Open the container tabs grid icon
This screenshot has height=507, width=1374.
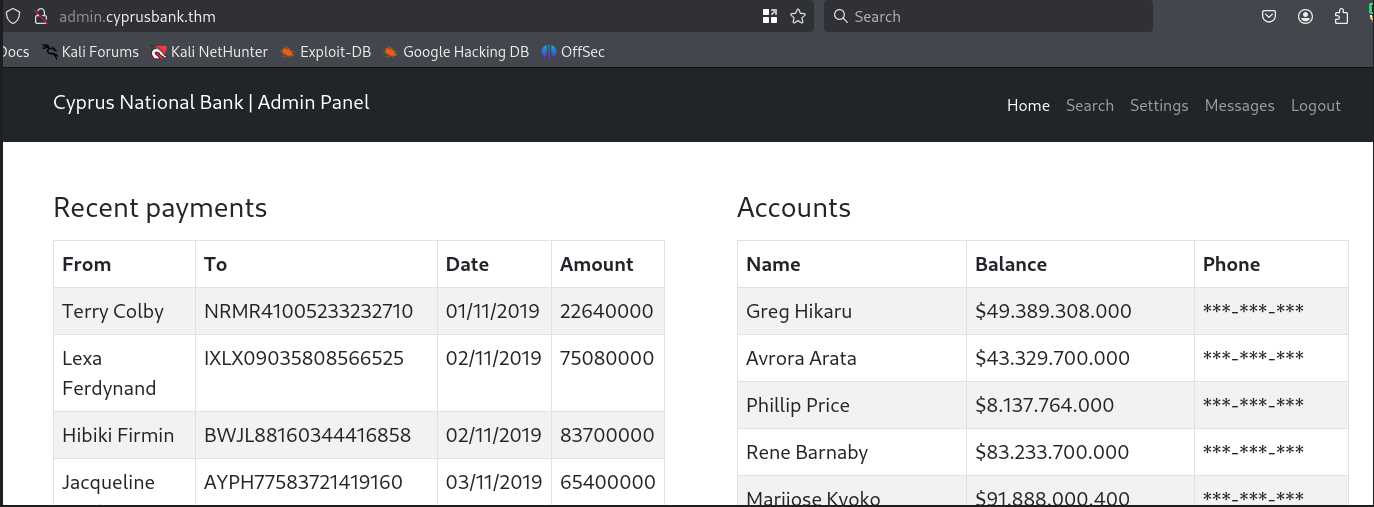click(x=769, y=16)
